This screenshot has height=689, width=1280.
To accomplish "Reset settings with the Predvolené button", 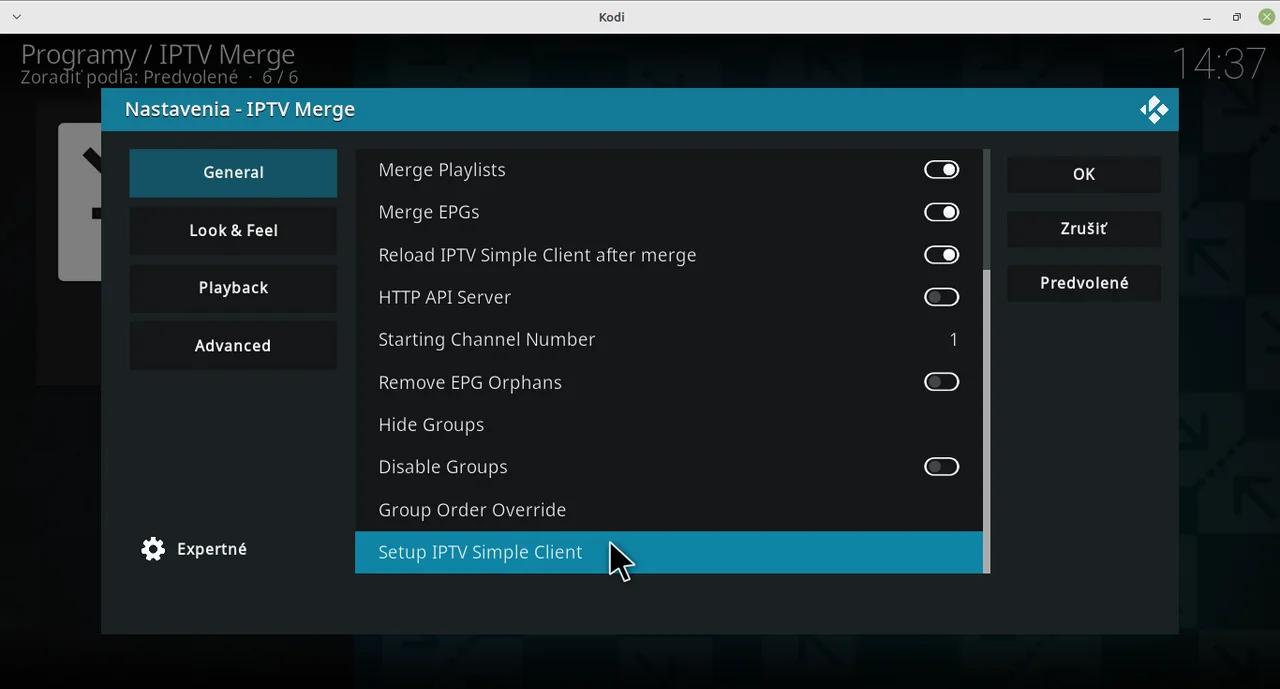I will 1083,283.
